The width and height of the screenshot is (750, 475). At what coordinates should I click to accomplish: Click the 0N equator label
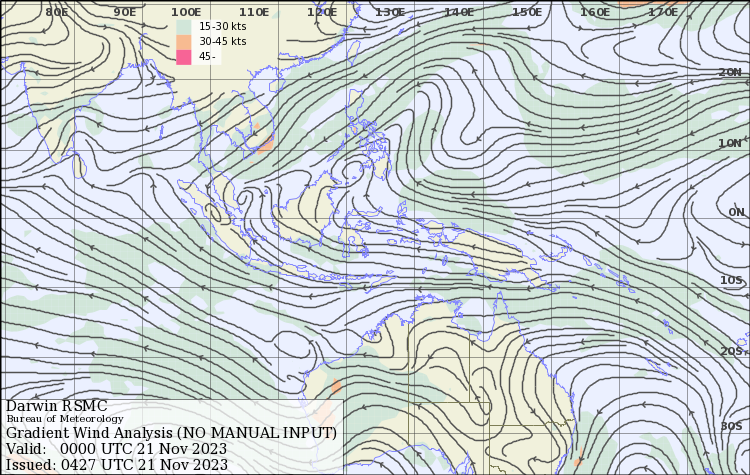(x=736, y=212)
